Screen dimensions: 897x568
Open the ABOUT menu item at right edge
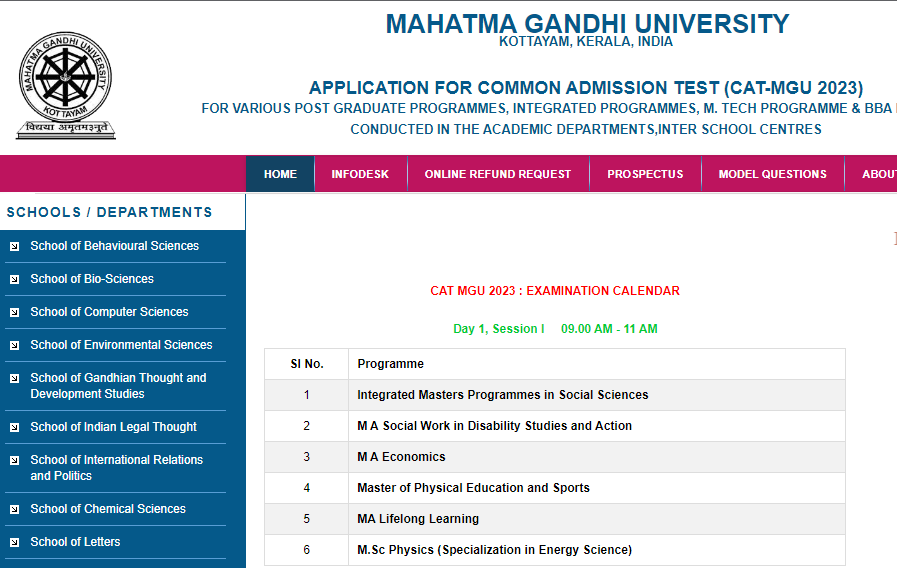(871, 174)
